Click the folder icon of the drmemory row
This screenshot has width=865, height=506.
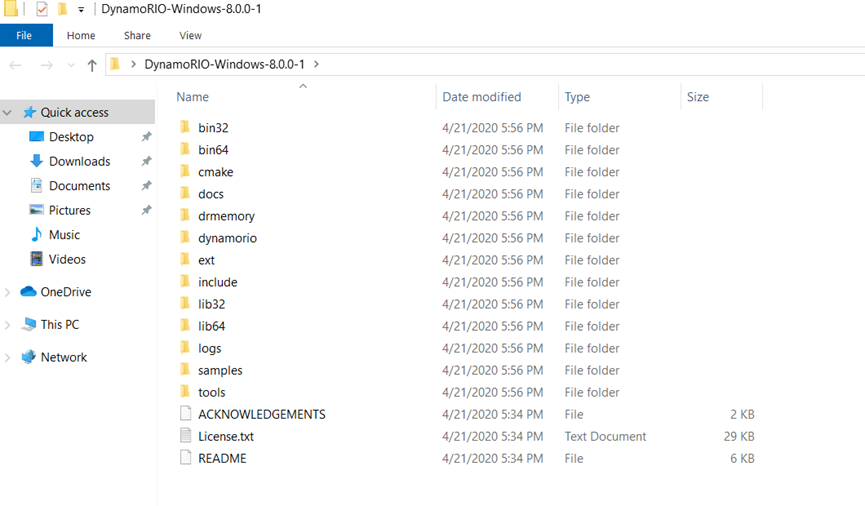point(185,215)
